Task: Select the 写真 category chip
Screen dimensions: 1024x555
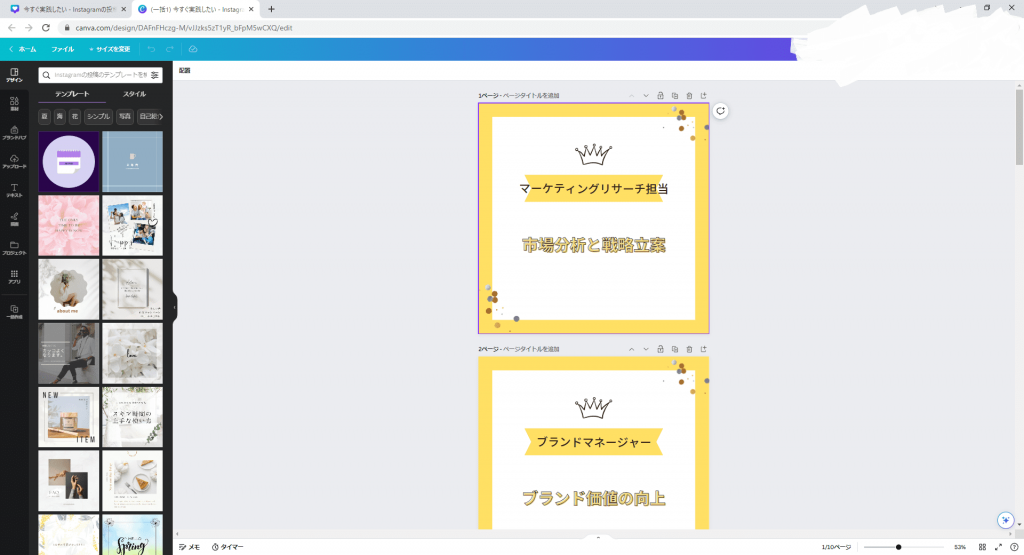Action: point(125,116)
